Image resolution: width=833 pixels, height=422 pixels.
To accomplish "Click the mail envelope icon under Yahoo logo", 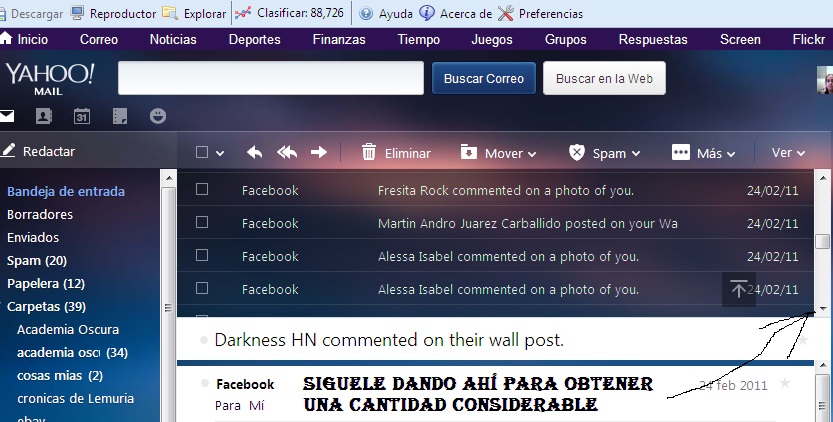I will 7,115.
